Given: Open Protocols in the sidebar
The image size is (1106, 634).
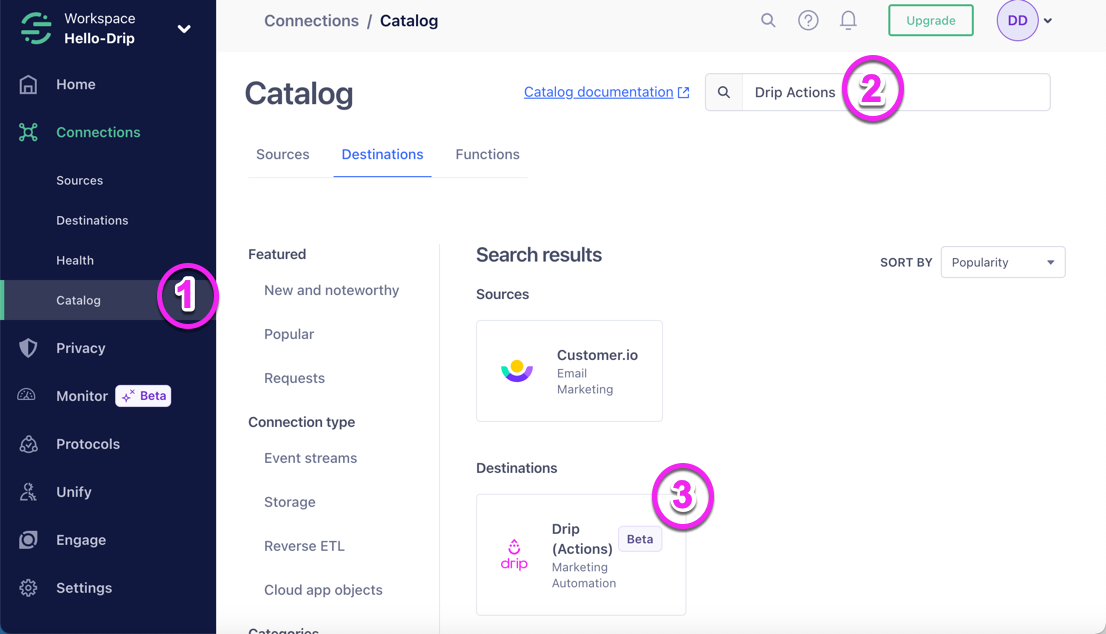Looking at the screenshot, I should point(88,444).
